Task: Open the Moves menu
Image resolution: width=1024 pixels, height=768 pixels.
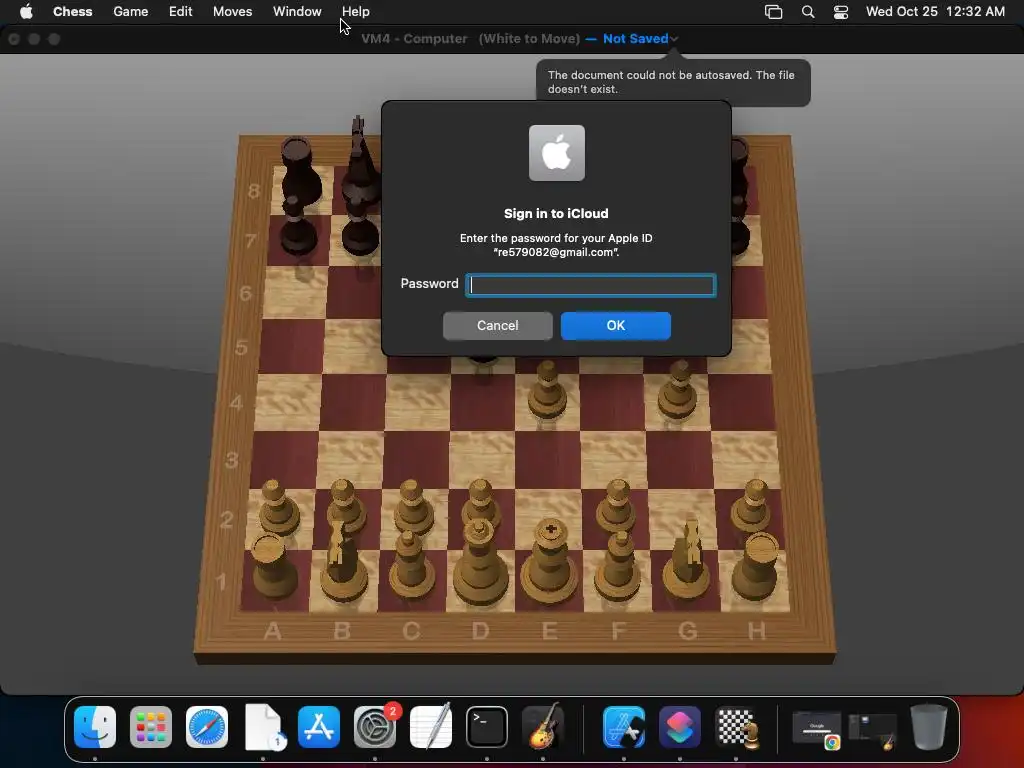Action: tap(232, 11)
